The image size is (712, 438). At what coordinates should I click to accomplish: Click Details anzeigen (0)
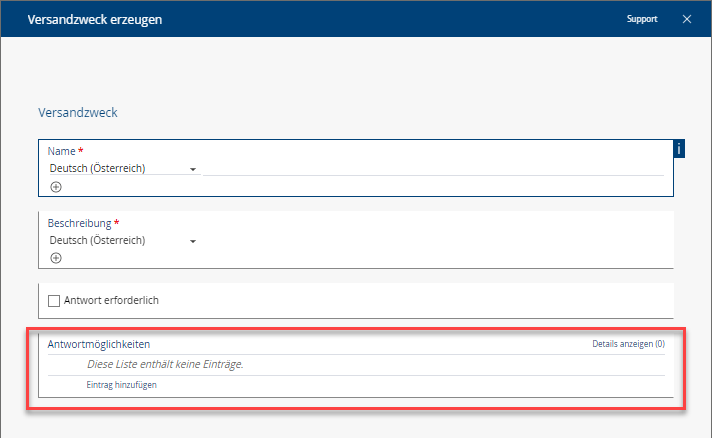tap(628, 344)
